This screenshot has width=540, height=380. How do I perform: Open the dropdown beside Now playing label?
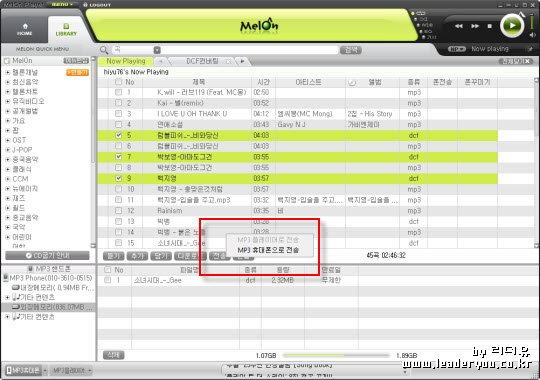[x=457, y=49]
